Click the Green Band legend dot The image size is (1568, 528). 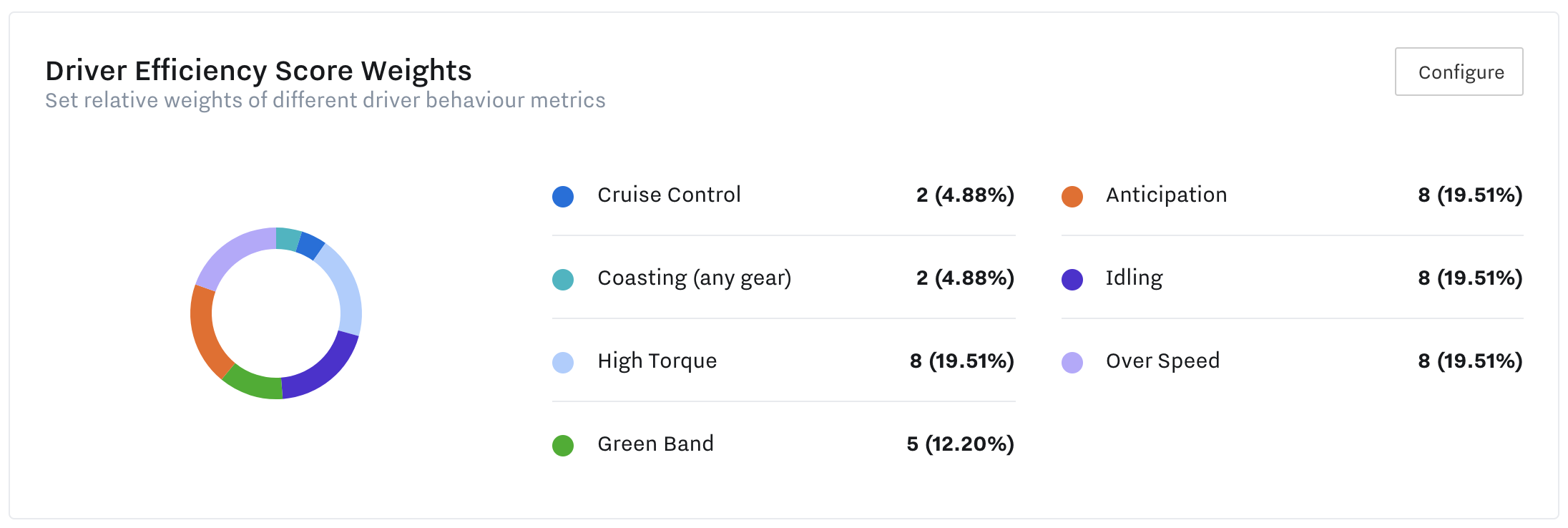pyautogui.click(x=563, y=446)
